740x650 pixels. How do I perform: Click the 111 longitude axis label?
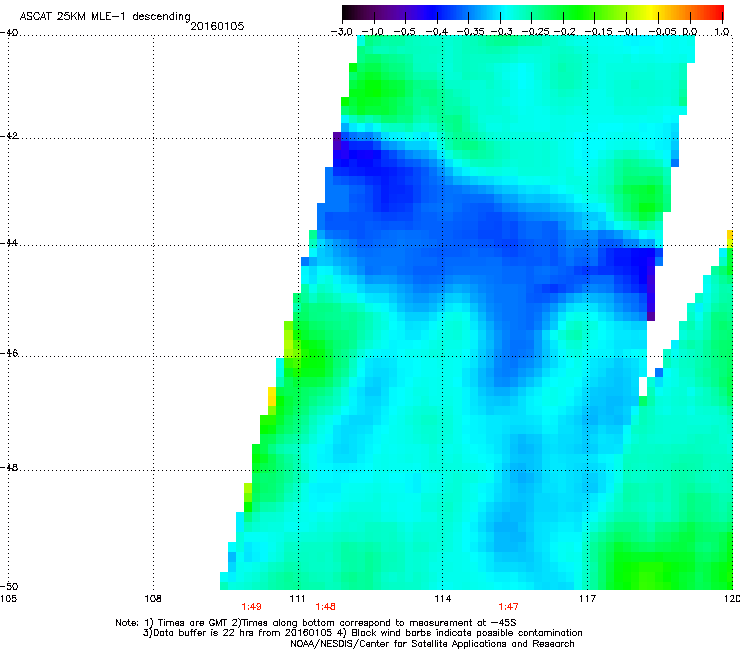coord(298,599)
